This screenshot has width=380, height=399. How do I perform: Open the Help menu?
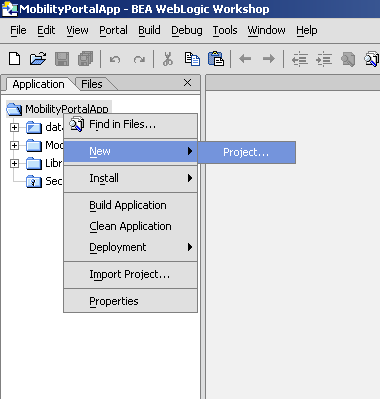coord(307,30)
